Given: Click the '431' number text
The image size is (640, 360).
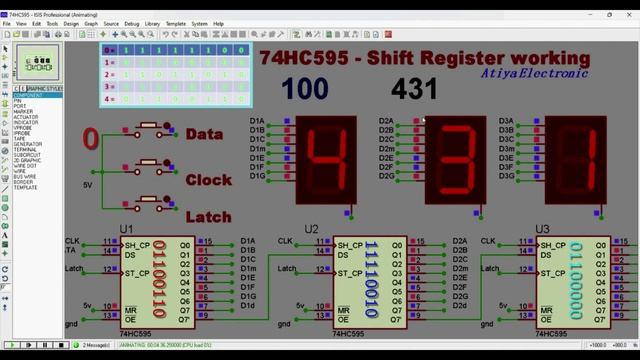Looking at the screenshot, I should point(414,89).
